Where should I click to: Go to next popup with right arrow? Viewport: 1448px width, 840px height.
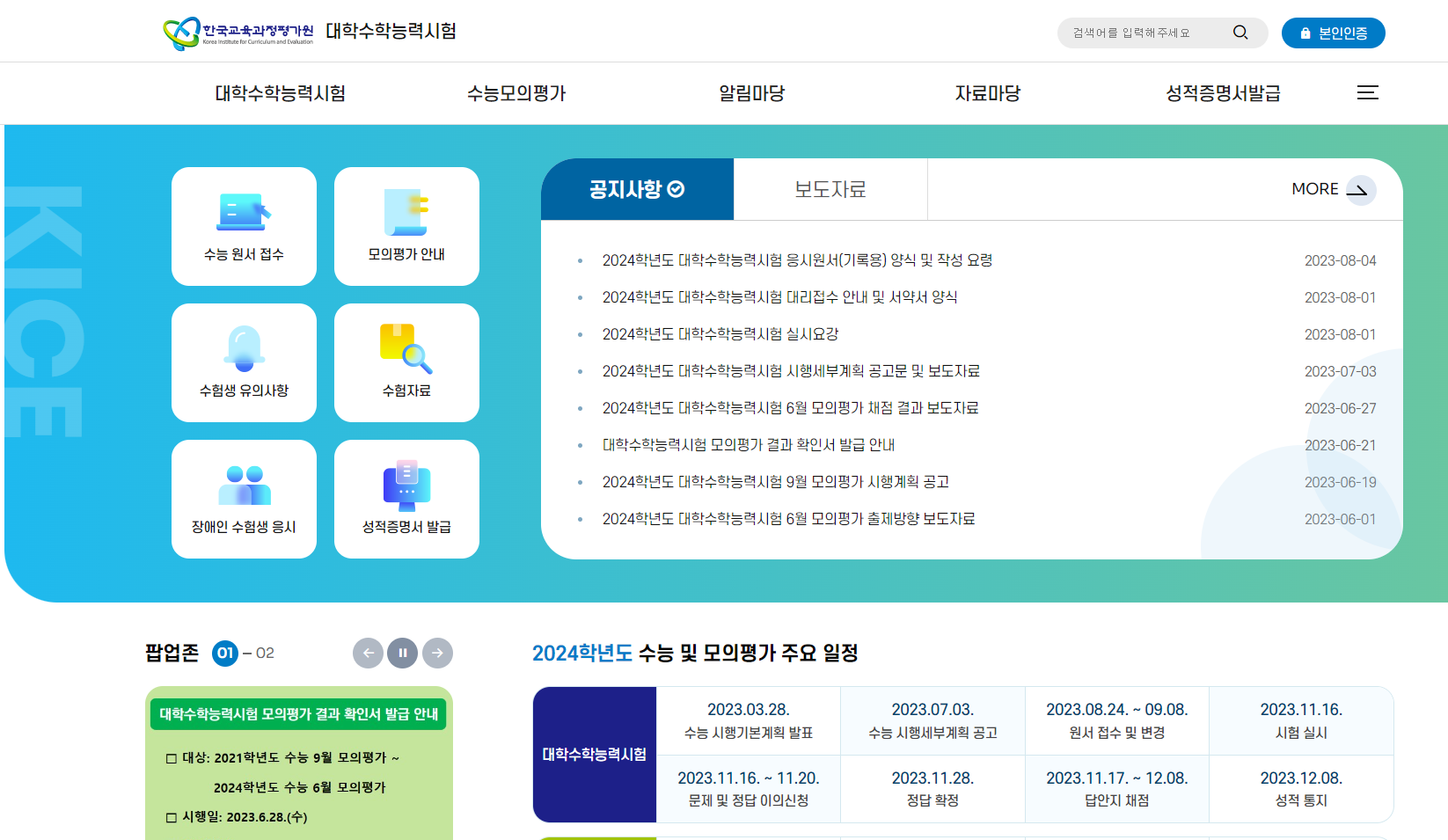438,653
